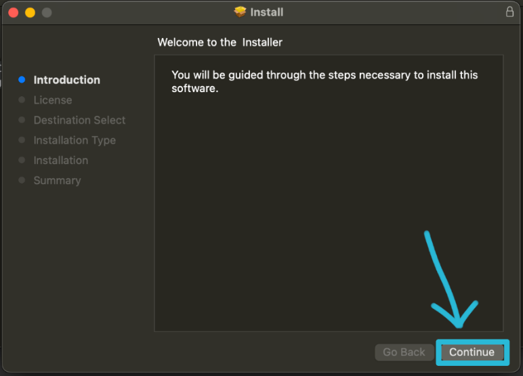Click the gray bullet beside Installation Type

[22, 140]
